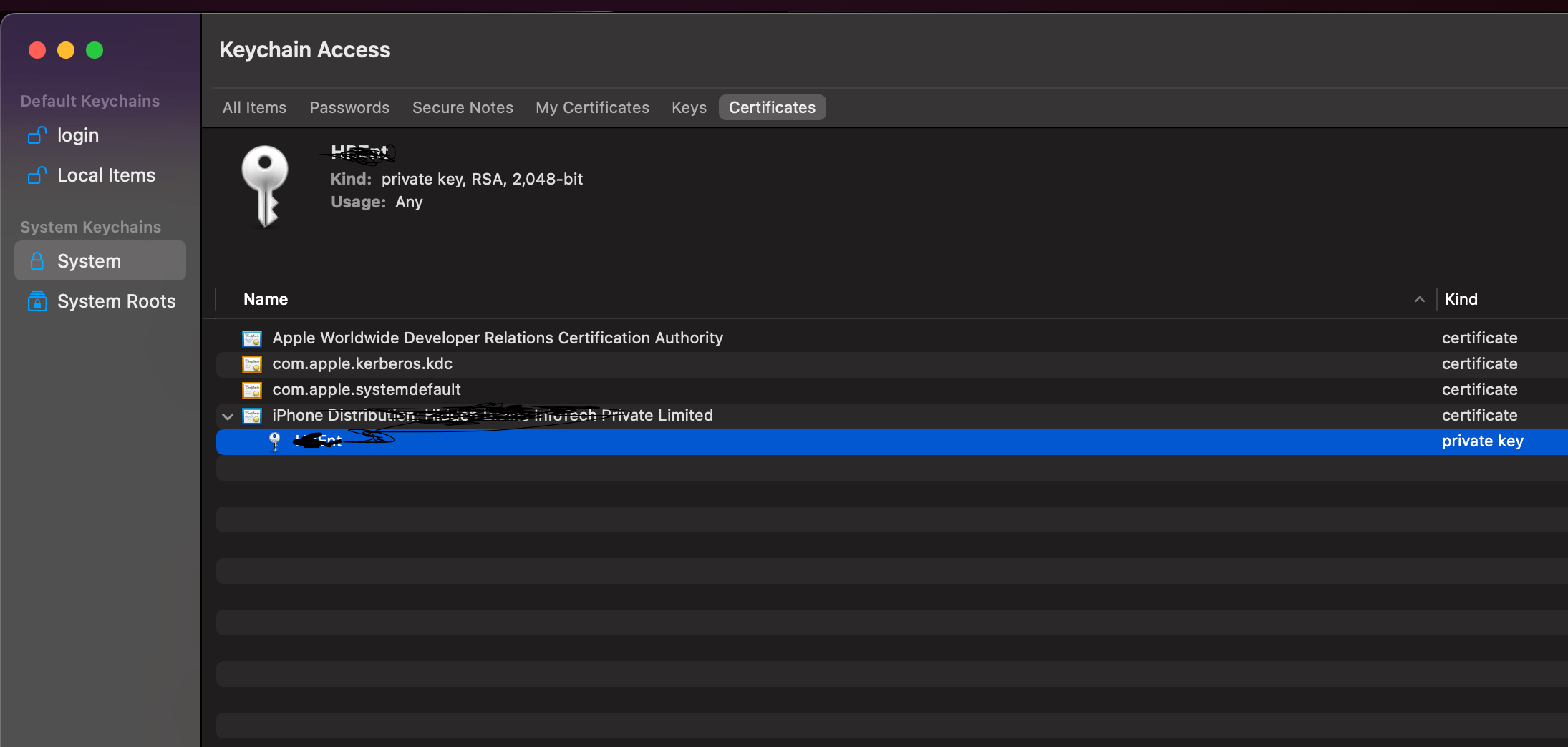
Task: Click the iPhone Distribution certificate icon
Action: 252,416
